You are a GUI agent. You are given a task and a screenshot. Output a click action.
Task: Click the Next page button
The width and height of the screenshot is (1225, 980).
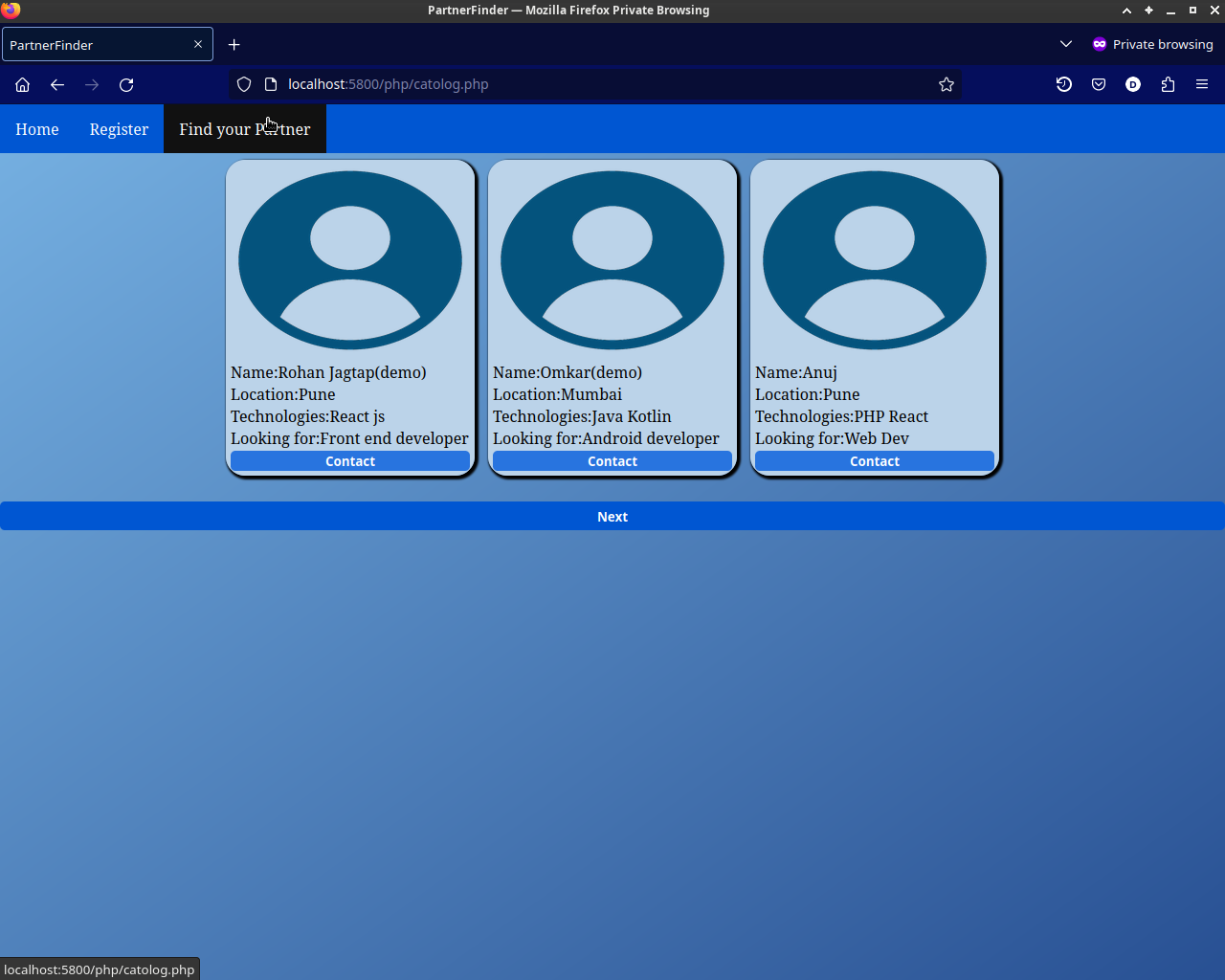612,516
